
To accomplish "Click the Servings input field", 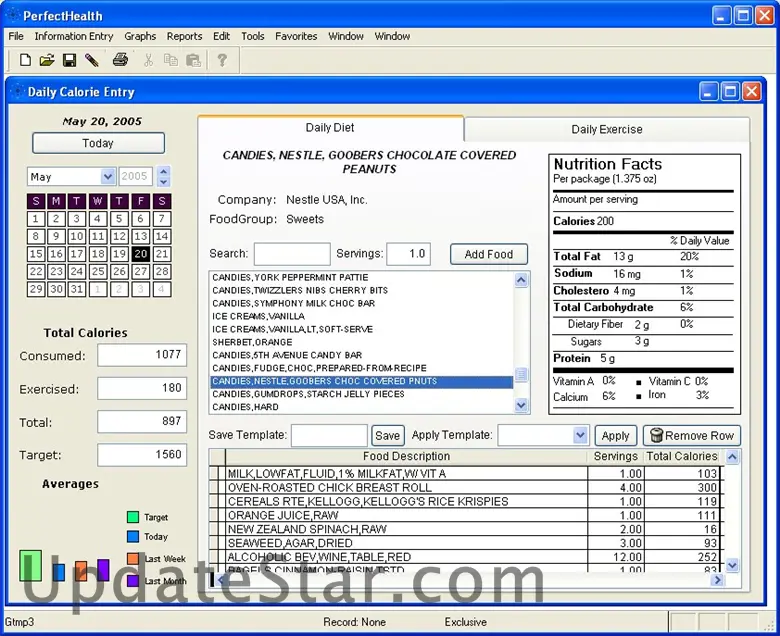I will 408,254.
